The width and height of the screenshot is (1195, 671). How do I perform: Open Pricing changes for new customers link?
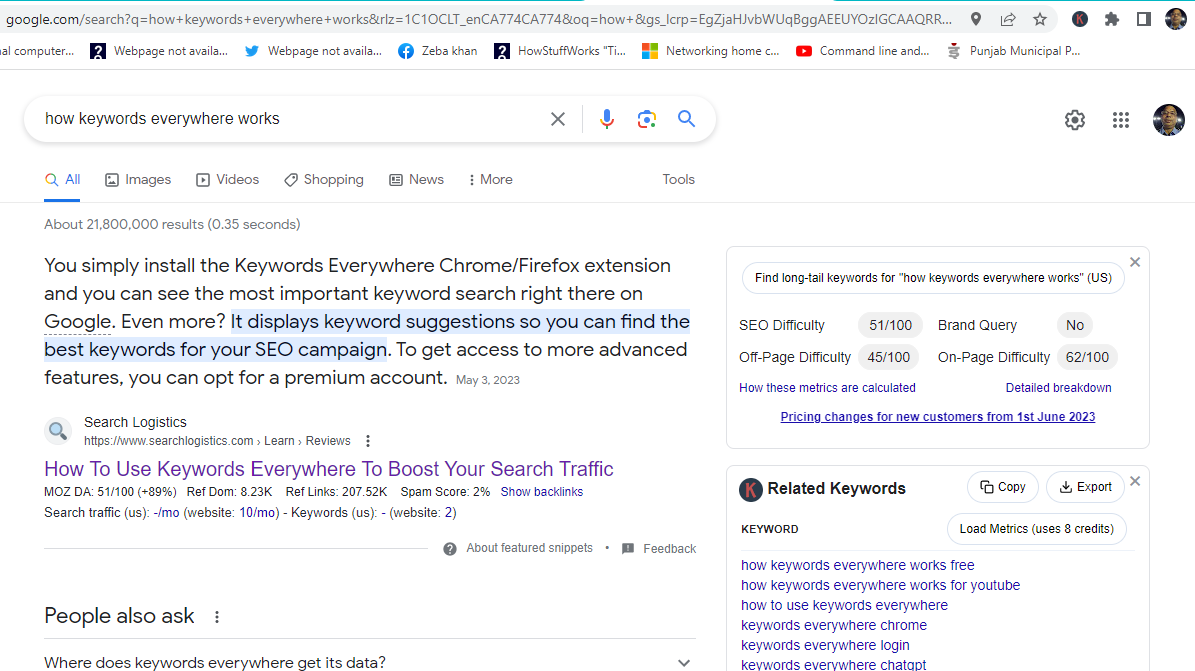point(937,416)
